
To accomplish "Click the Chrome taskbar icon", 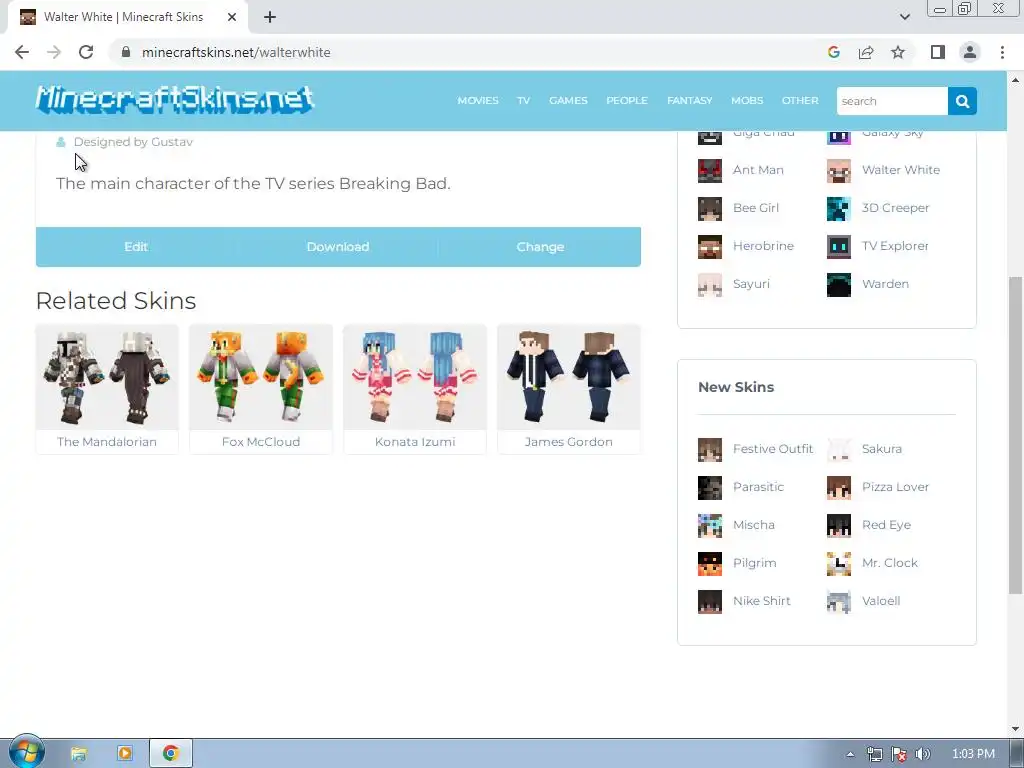I will [x=170, y=754].
